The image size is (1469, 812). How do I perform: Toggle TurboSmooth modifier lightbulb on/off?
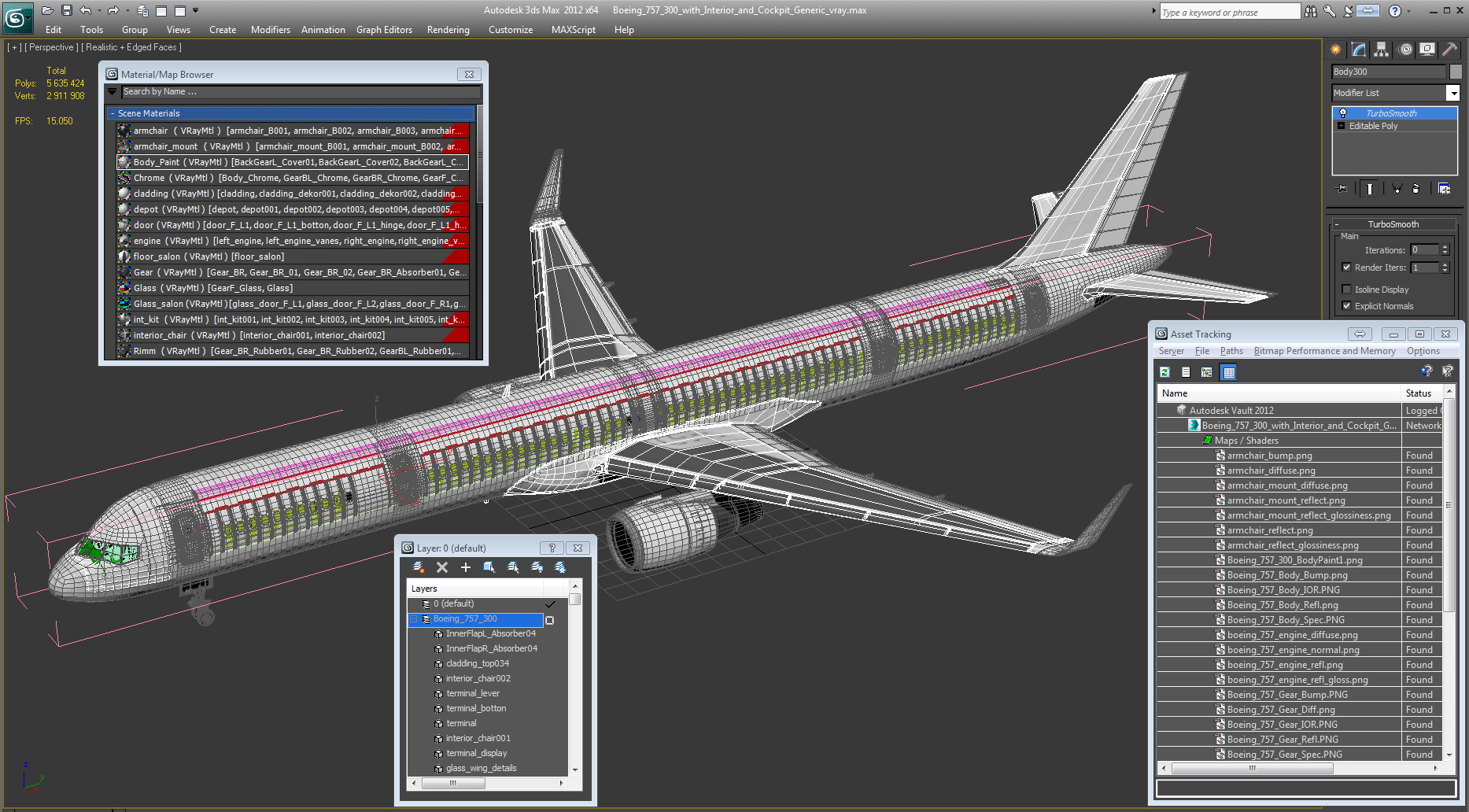1343,113
